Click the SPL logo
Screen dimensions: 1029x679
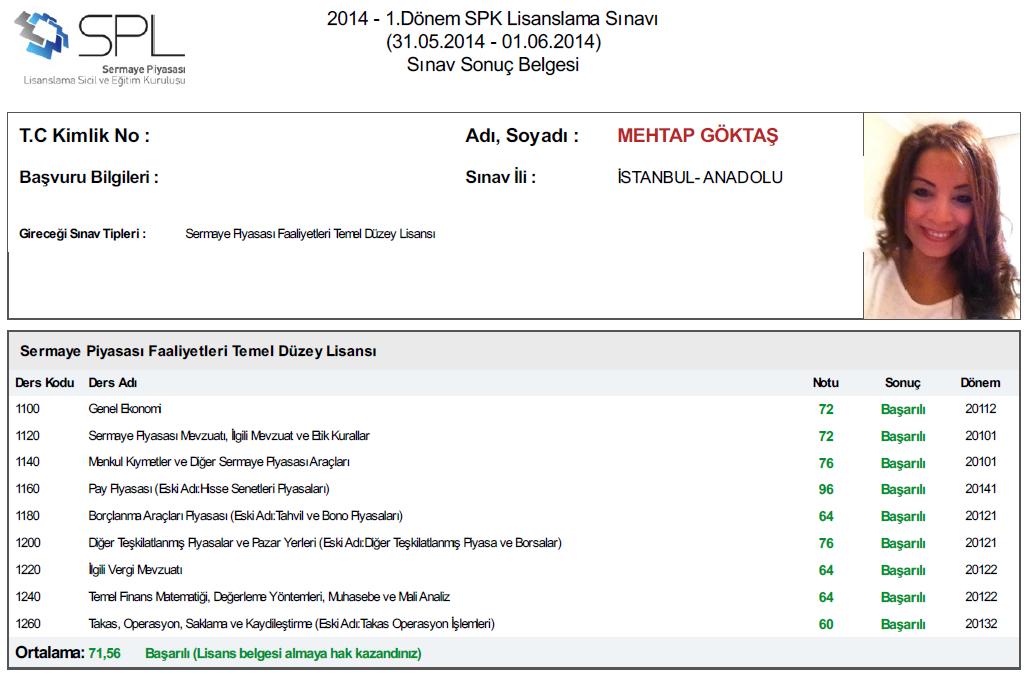[x=100, y=47]
